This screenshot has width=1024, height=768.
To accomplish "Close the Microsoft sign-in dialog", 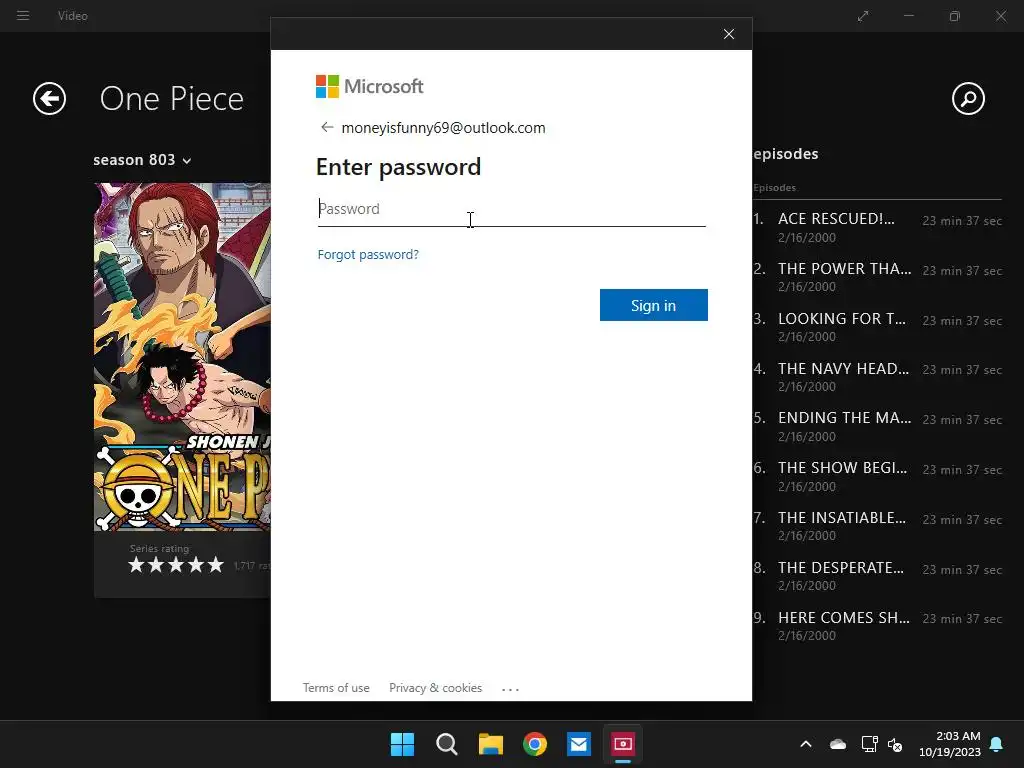I will [729, 34].
